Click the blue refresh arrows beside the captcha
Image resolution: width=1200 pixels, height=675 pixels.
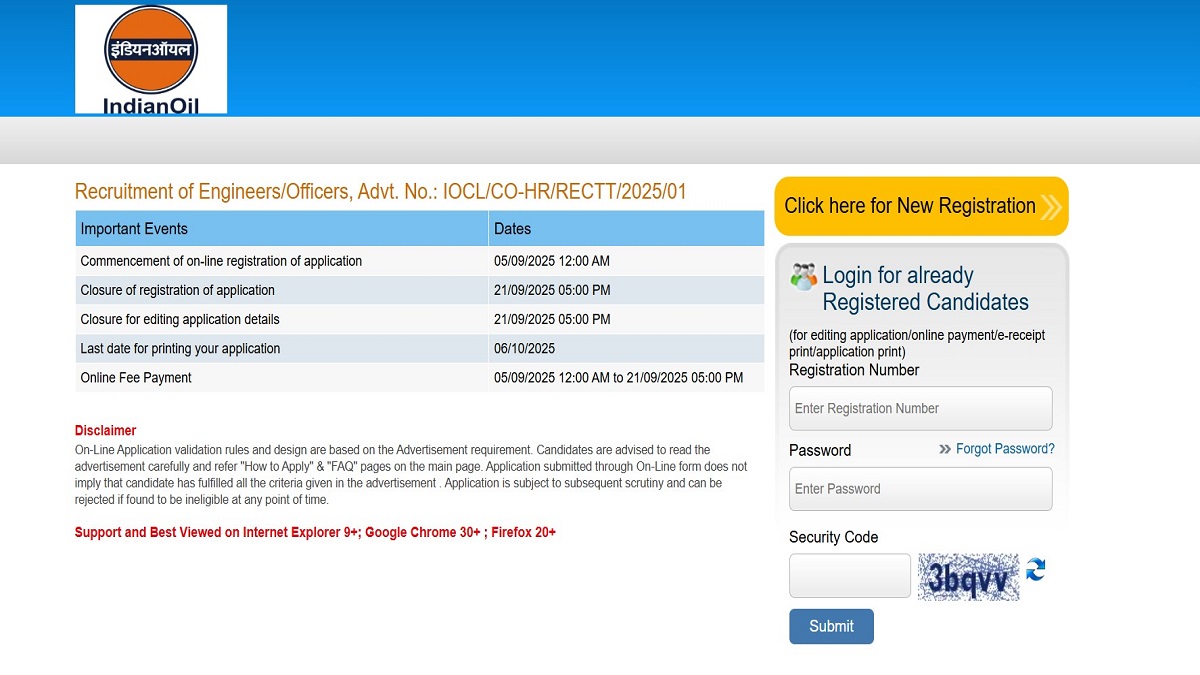(x=1035, y=571)
